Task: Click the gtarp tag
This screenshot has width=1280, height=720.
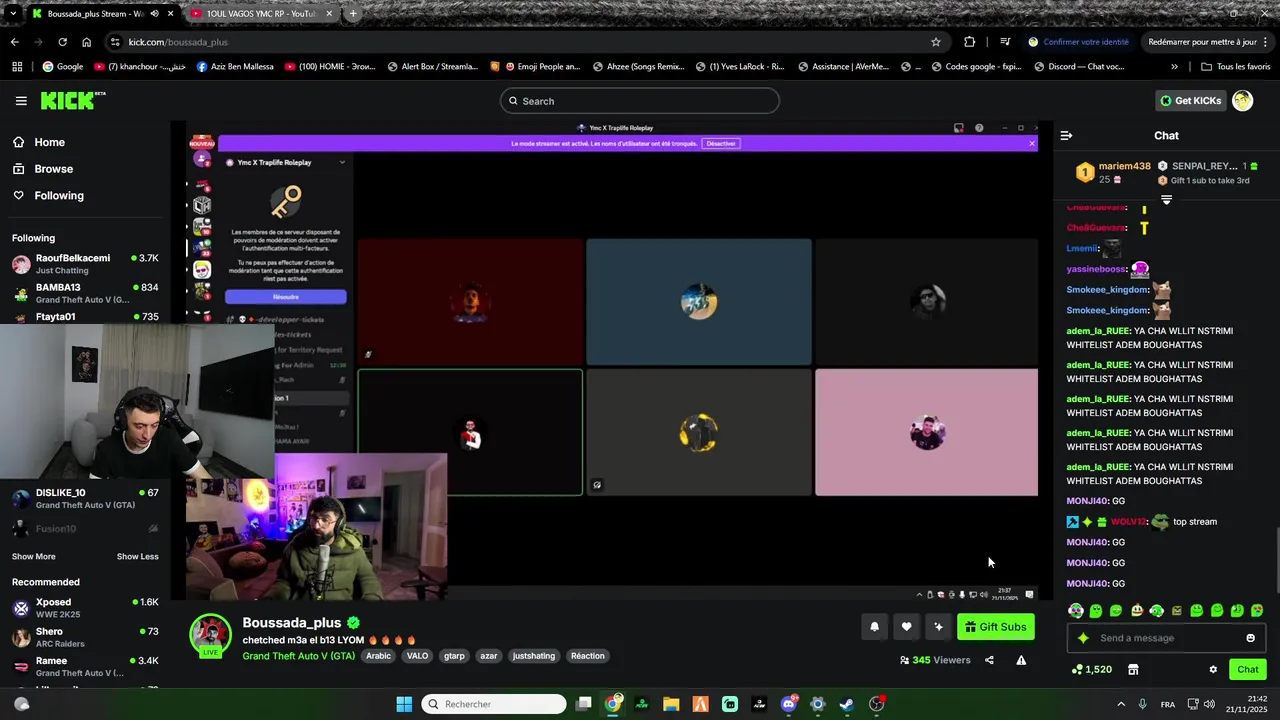Action: [x=454, y=656]
